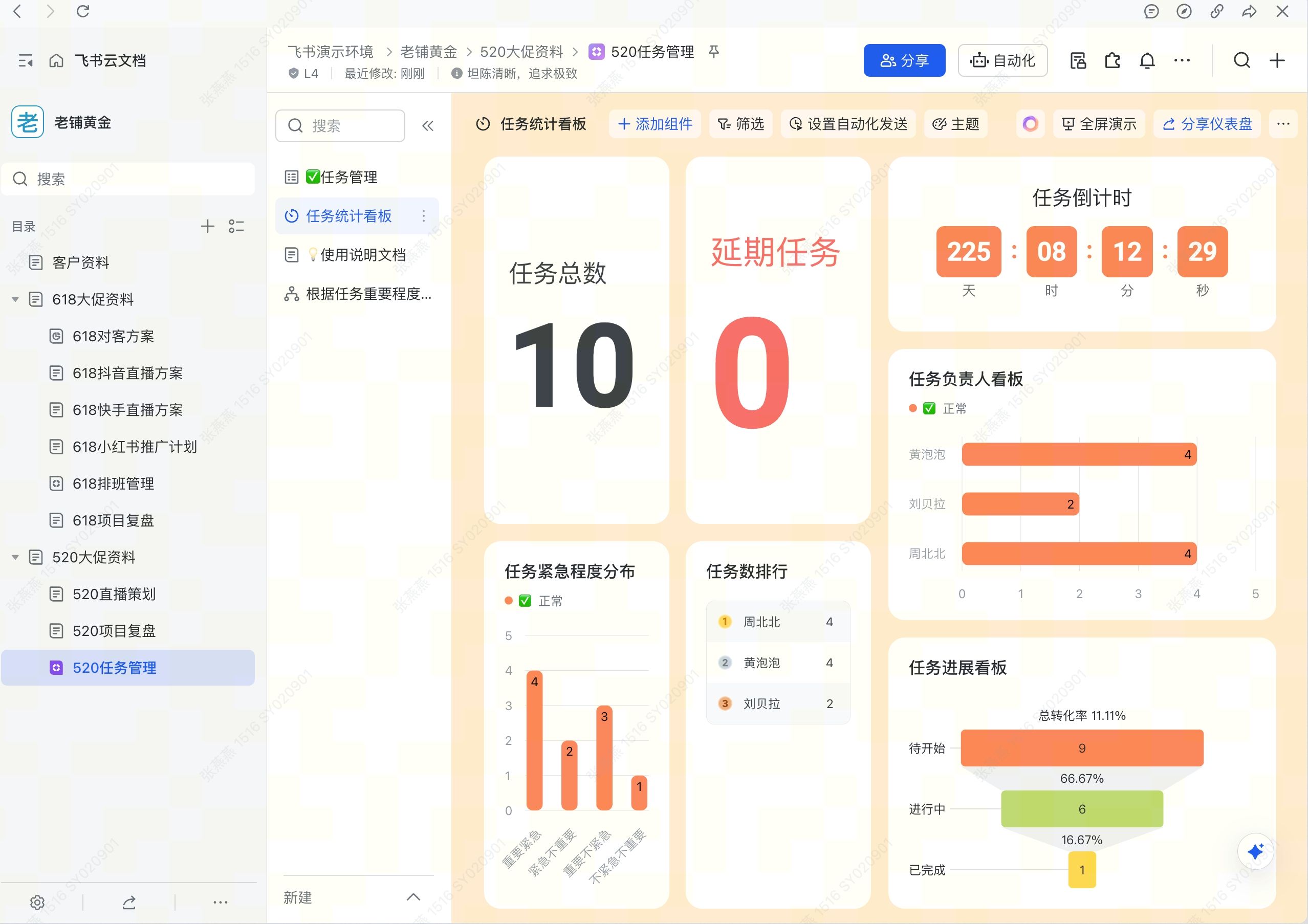Viewport: 1308px width, 924px height.
Task: Click the settings gear at sidebar bottom
Action: tap(37, 903)
